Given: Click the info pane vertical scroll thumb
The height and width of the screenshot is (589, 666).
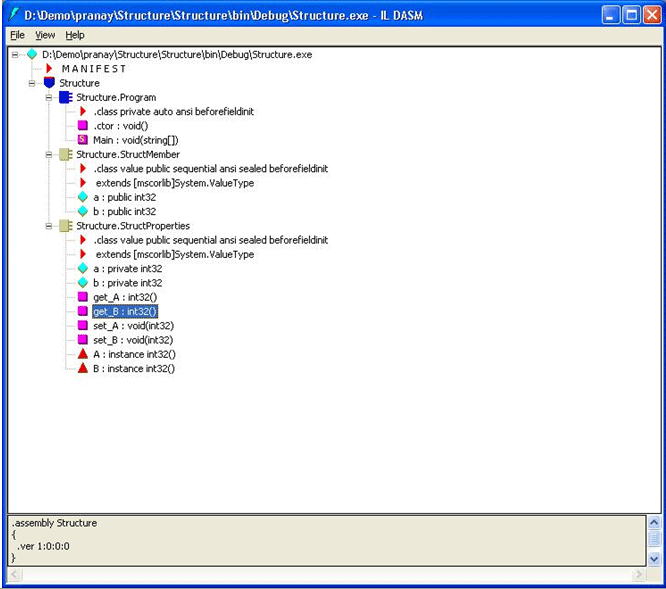Looking at the screenshot, I should point(654,539).
